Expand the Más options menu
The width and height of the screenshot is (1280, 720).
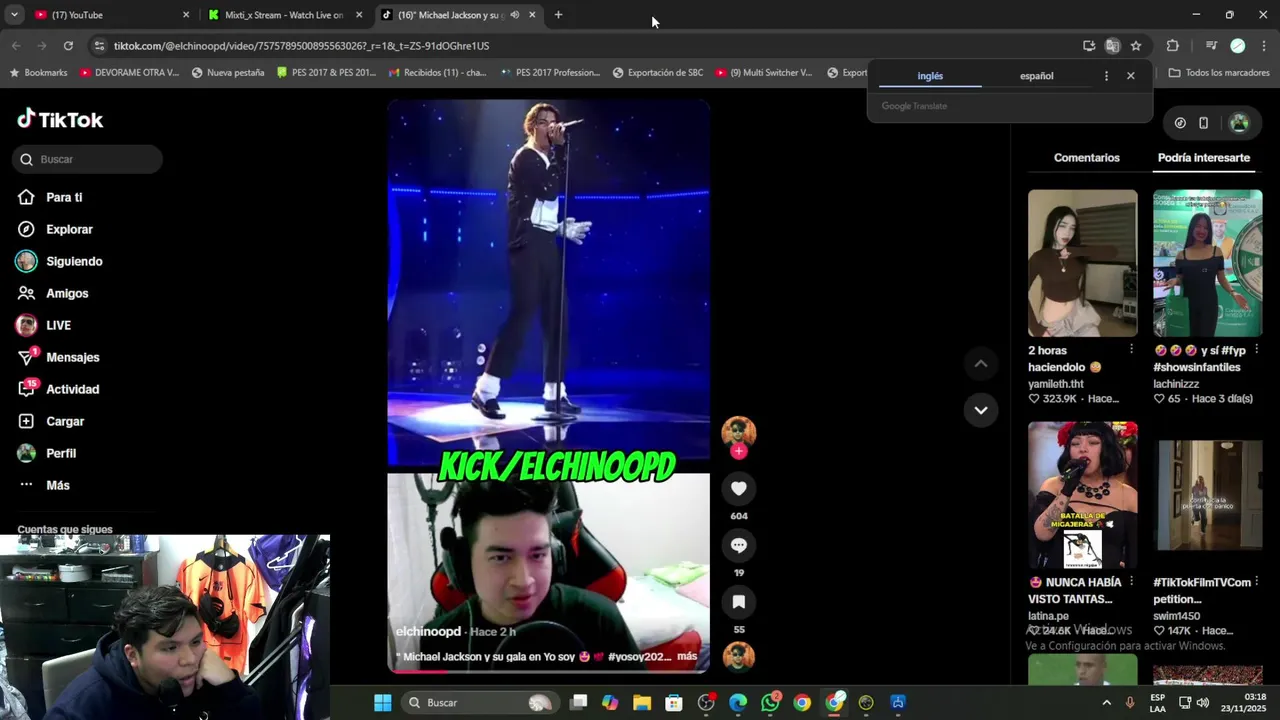point(57,485)
